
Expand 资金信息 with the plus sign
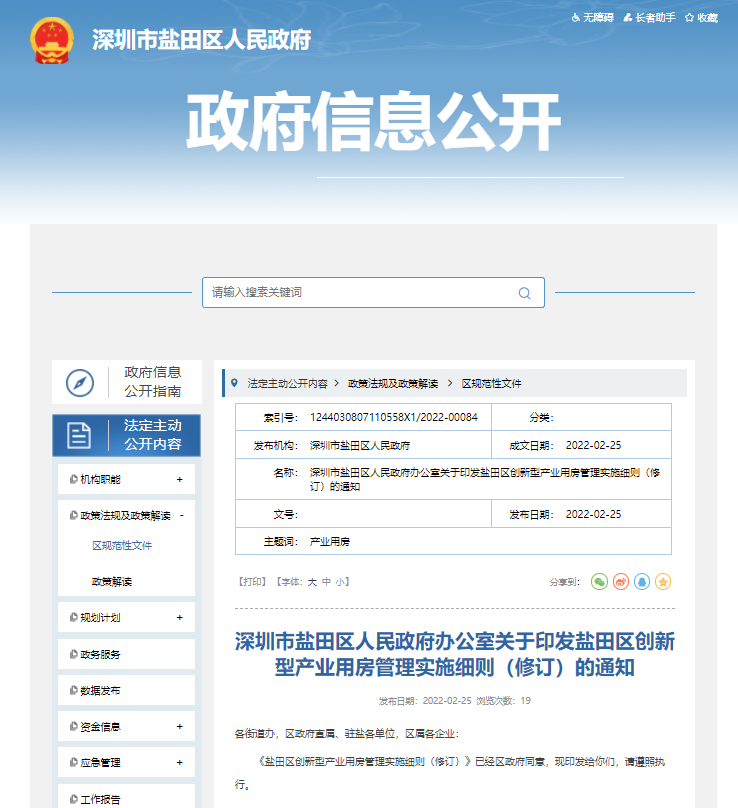179,727
